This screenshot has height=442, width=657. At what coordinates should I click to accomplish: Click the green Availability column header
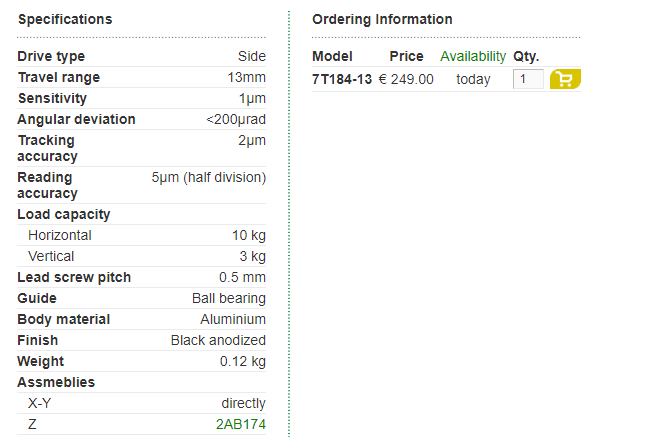pos(473,56)
